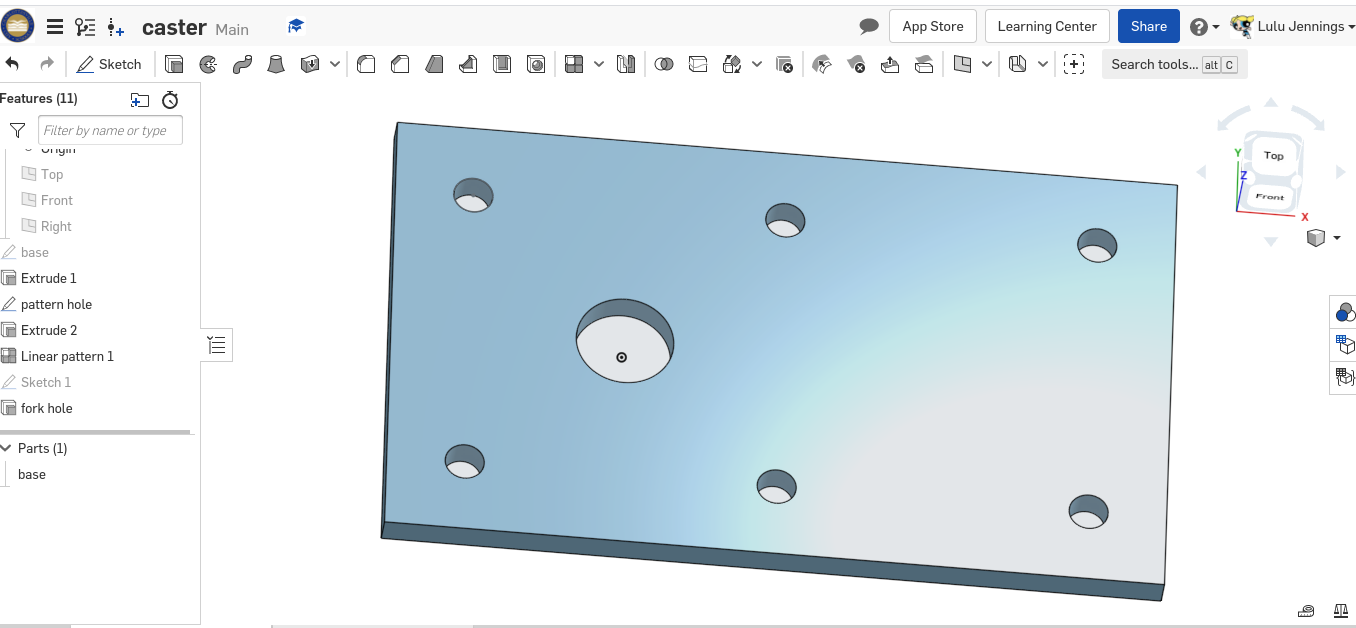
Task: Select the Frame tool icon
Action: click(1018, 64)
